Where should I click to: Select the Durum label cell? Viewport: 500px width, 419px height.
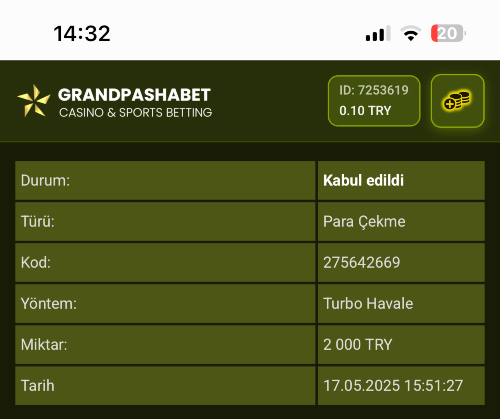coord(165,181)
